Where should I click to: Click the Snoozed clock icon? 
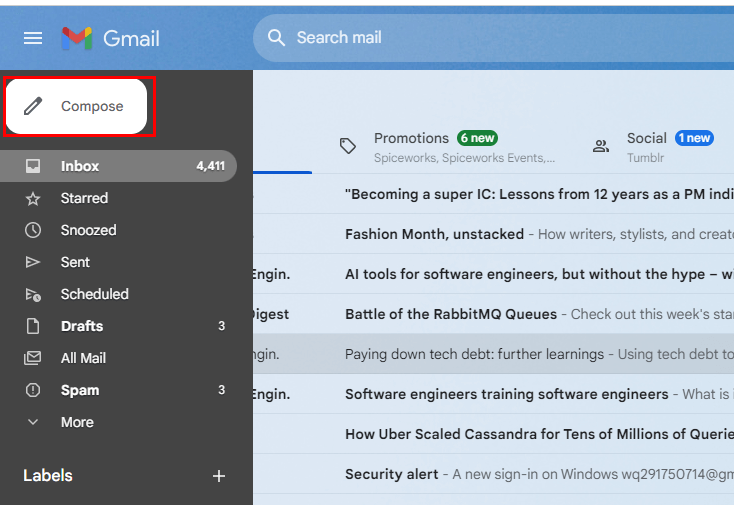click(x=33, y=230)
